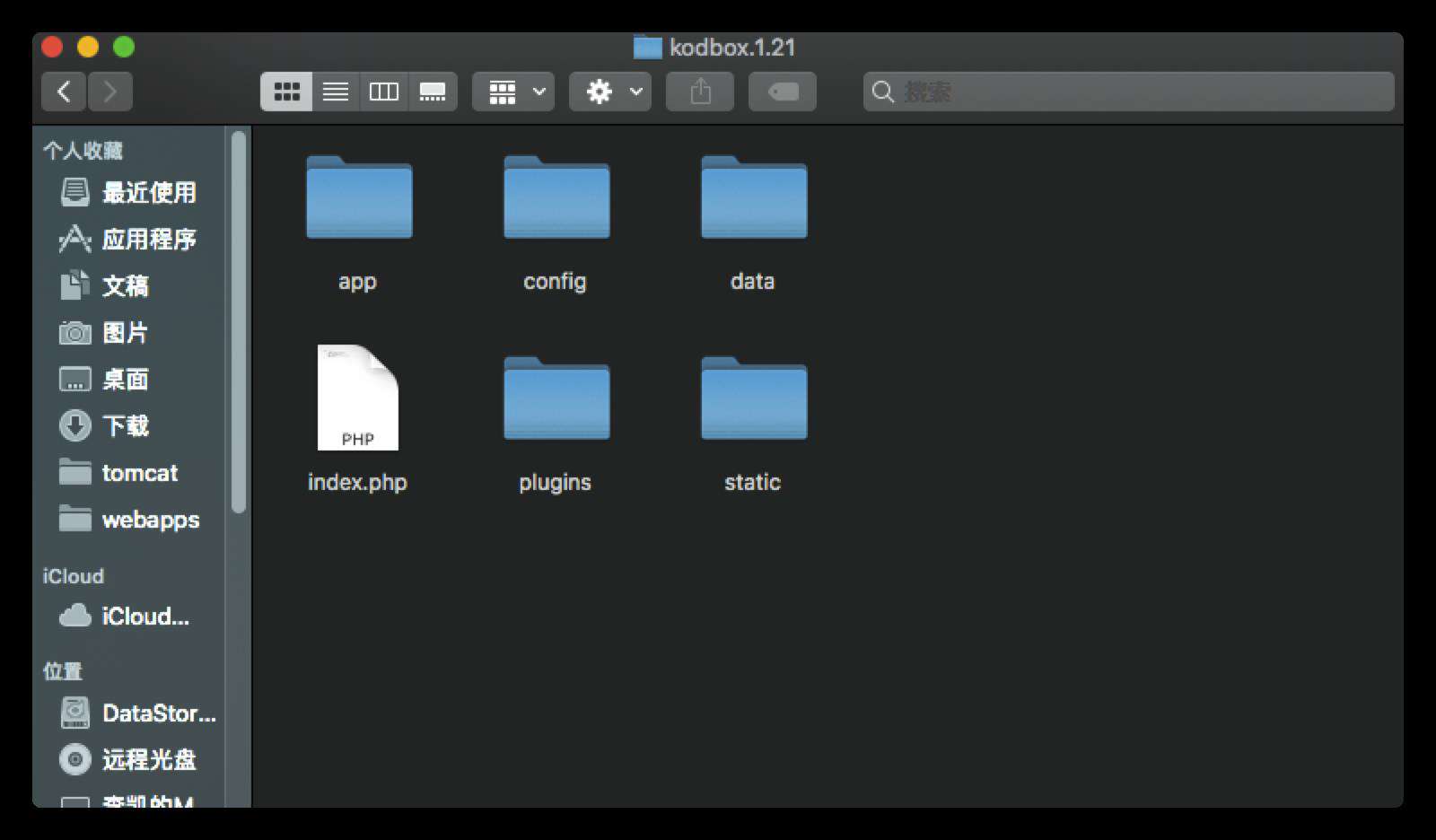Click the 位置 section header
Image resolution: width=1436 pixels, height=840 pixels.
point(62,671)
